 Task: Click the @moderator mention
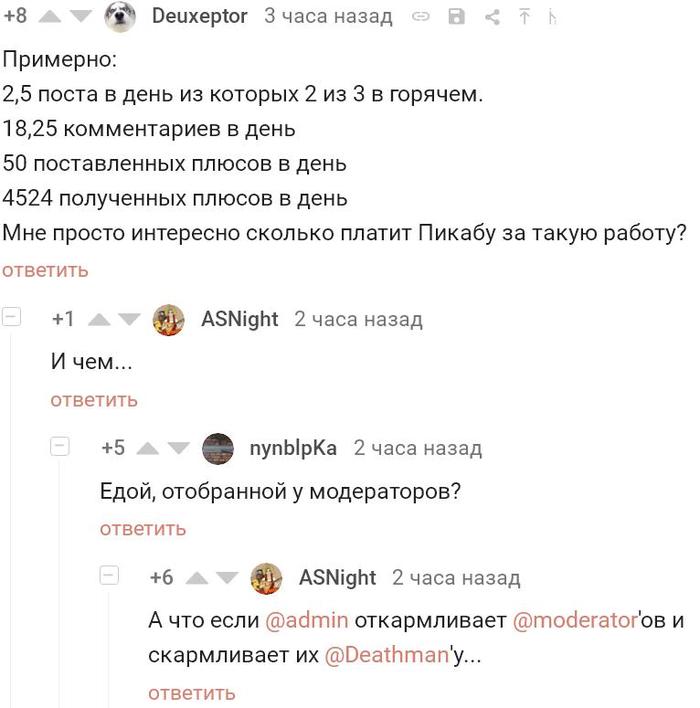(x=575, y=620)
